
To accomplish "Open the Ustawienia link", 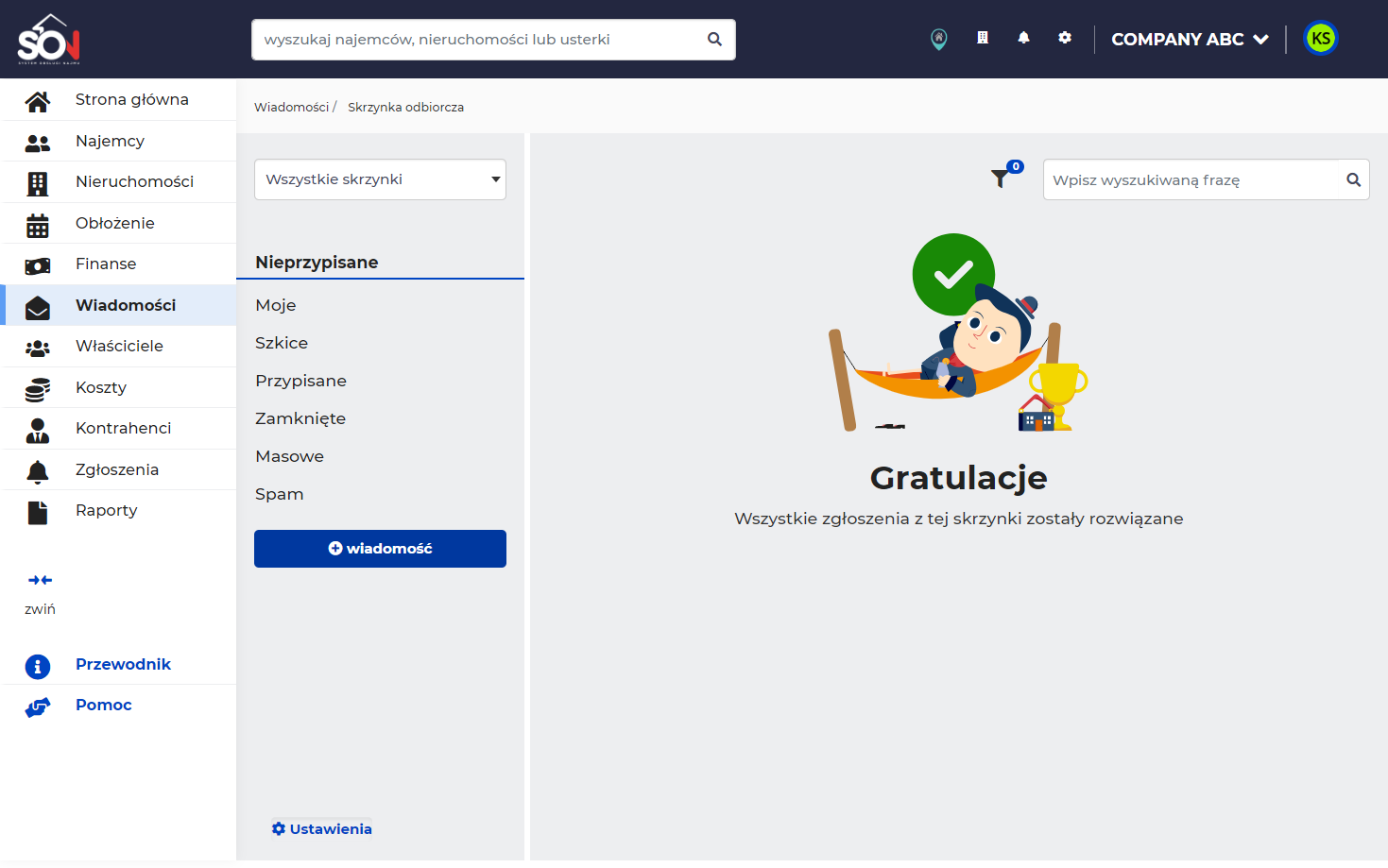I will tap(322, 829).
